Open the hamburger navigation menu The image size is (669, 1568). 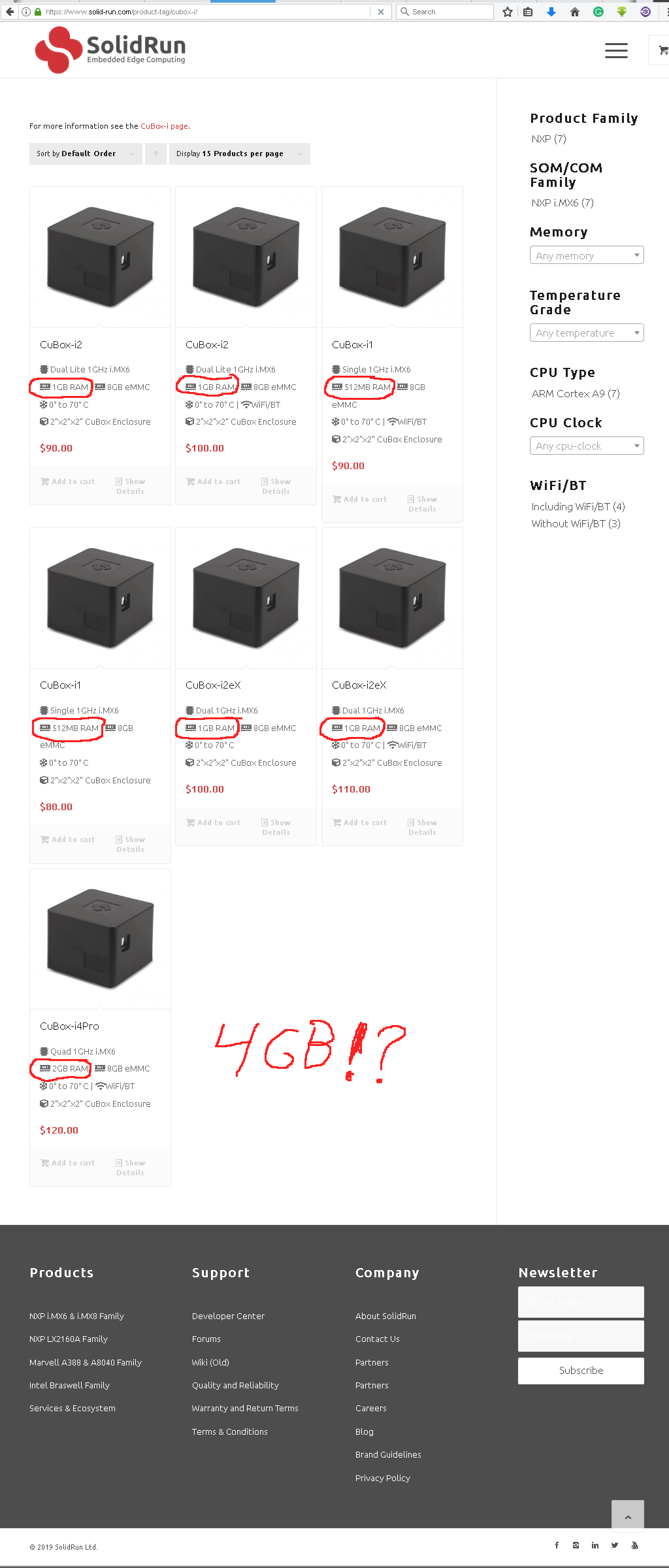(x=616, y=50)
